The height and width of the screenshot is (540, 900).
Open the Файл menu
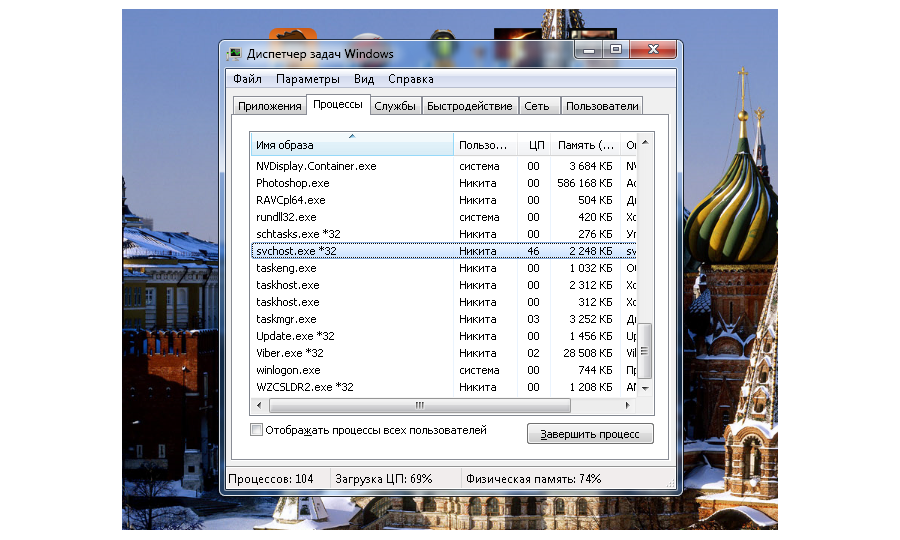pos(247,79)
